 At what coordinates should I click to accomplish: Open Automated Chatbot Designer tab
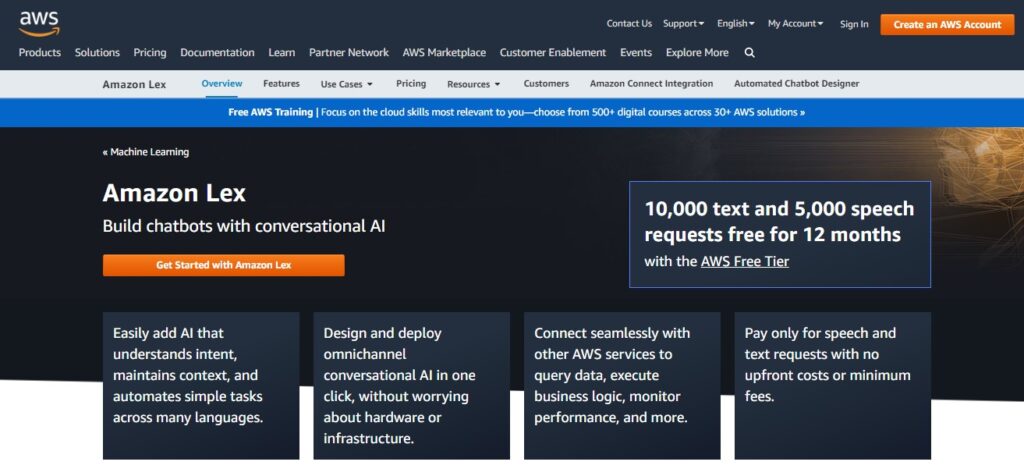[796, 84]
